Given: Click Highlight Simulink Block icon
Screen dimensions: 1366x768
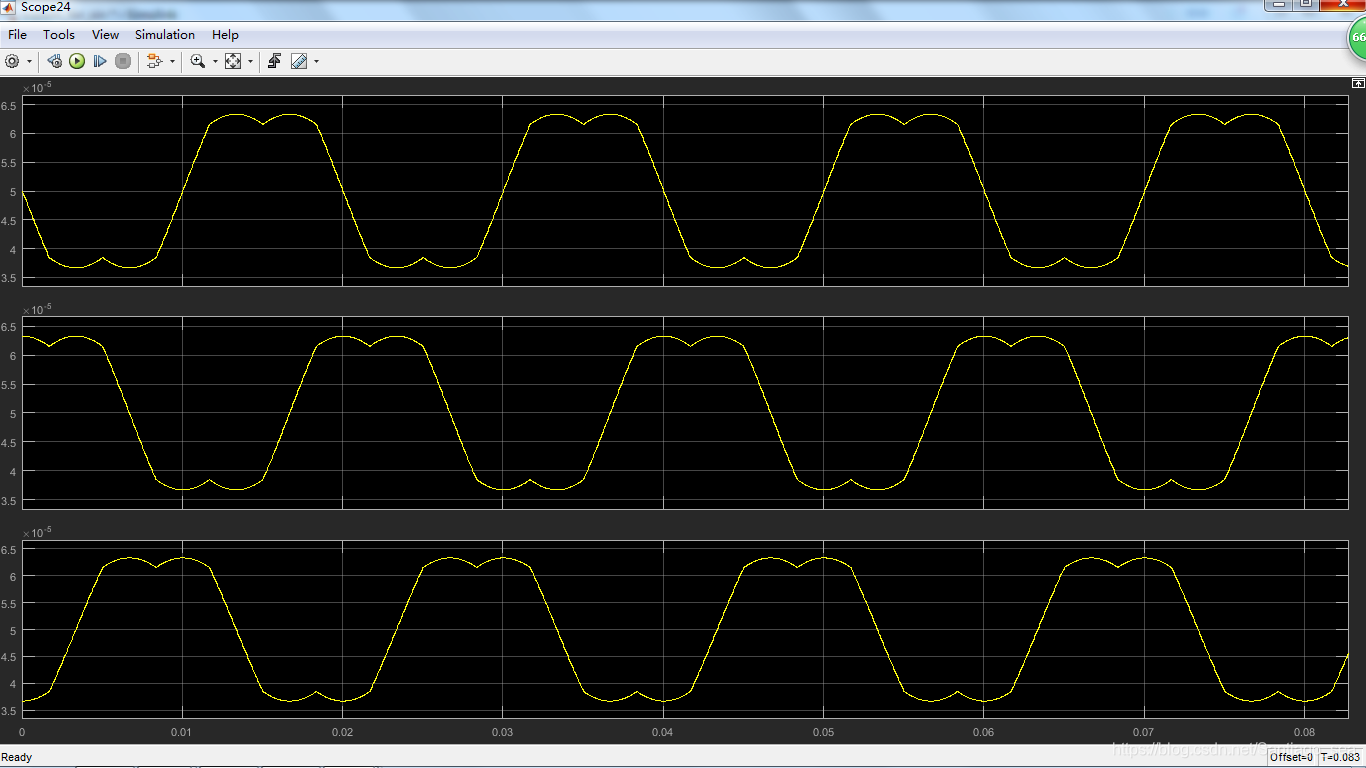Looking at the screenshot, I should click(x=154, y=61).
